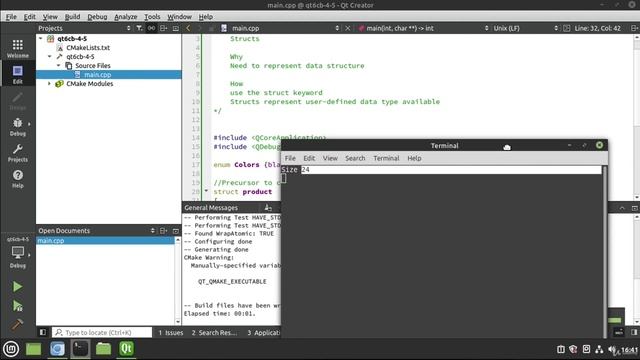This screenshot has height=360, width=640.
Task: Toggle the sidebar visibility button
Action: (x=43, y=332)
